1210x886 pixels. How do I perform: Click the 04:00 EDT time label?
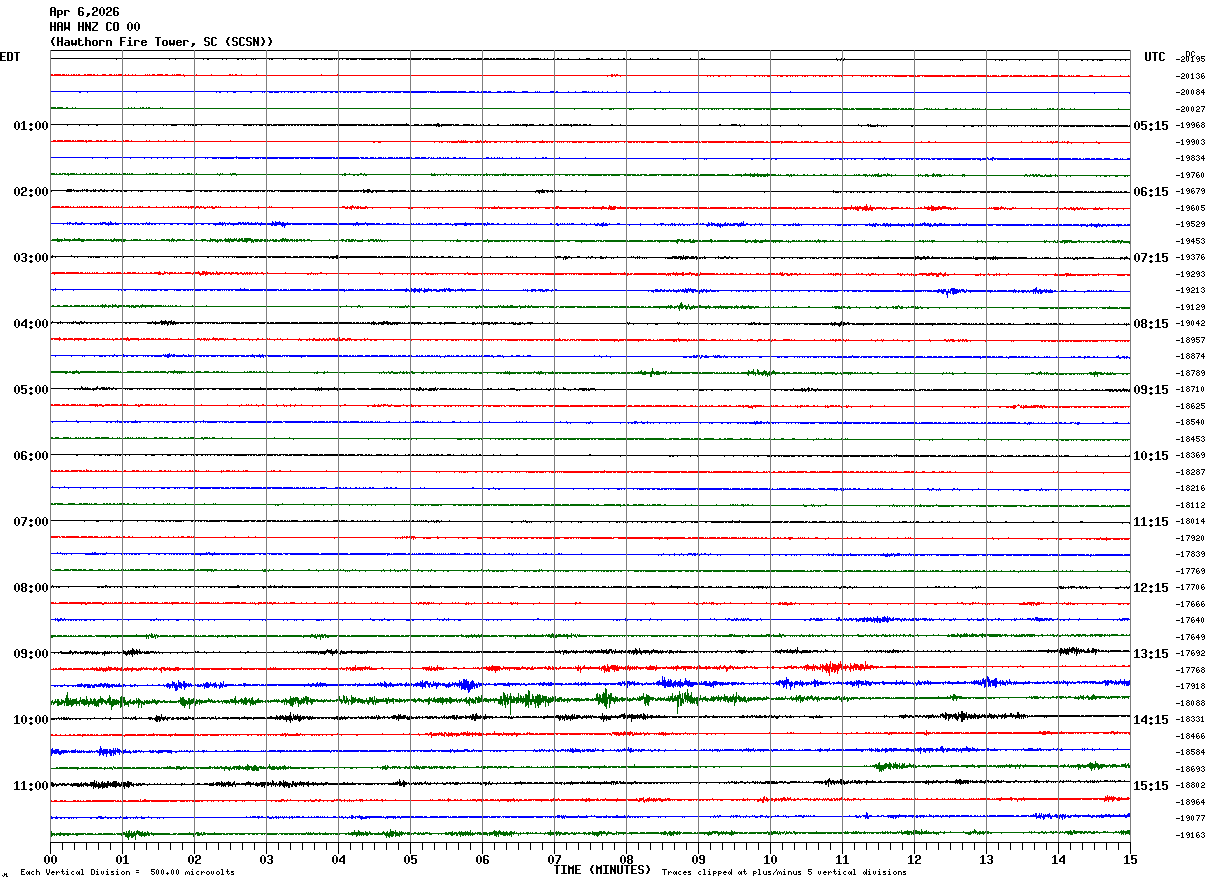[x=31, y=324]
